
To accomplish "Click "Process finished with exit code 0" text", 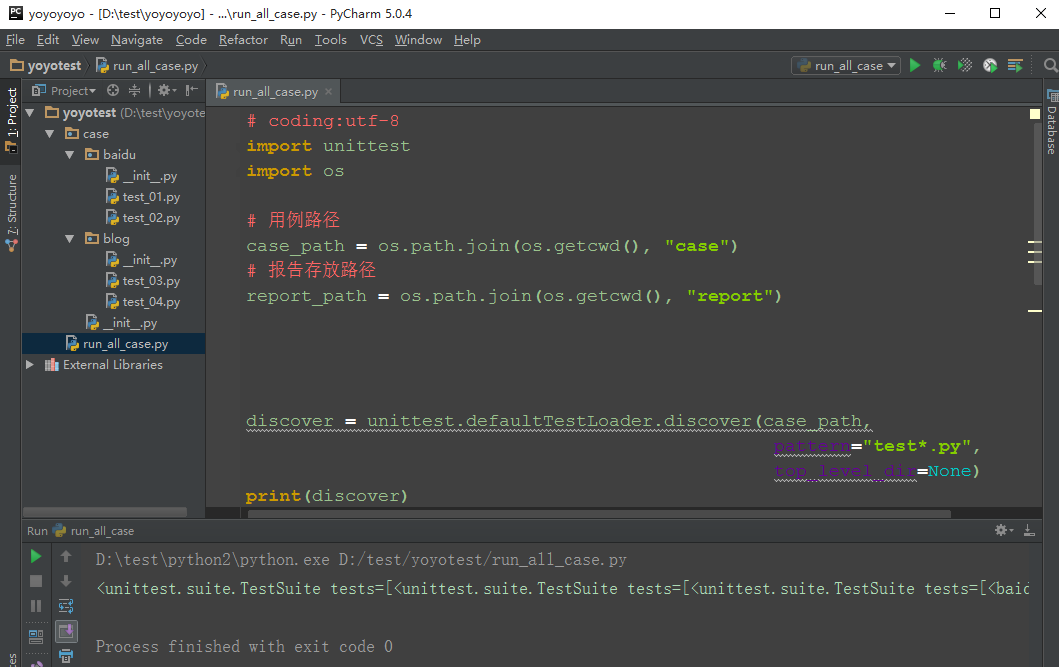I will [x=244, y=646].
